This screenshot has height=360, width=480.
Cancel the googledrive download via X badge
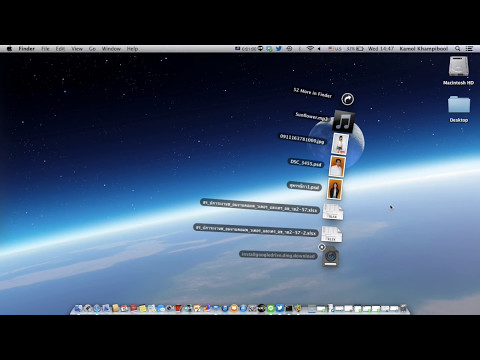click(322, 247)
